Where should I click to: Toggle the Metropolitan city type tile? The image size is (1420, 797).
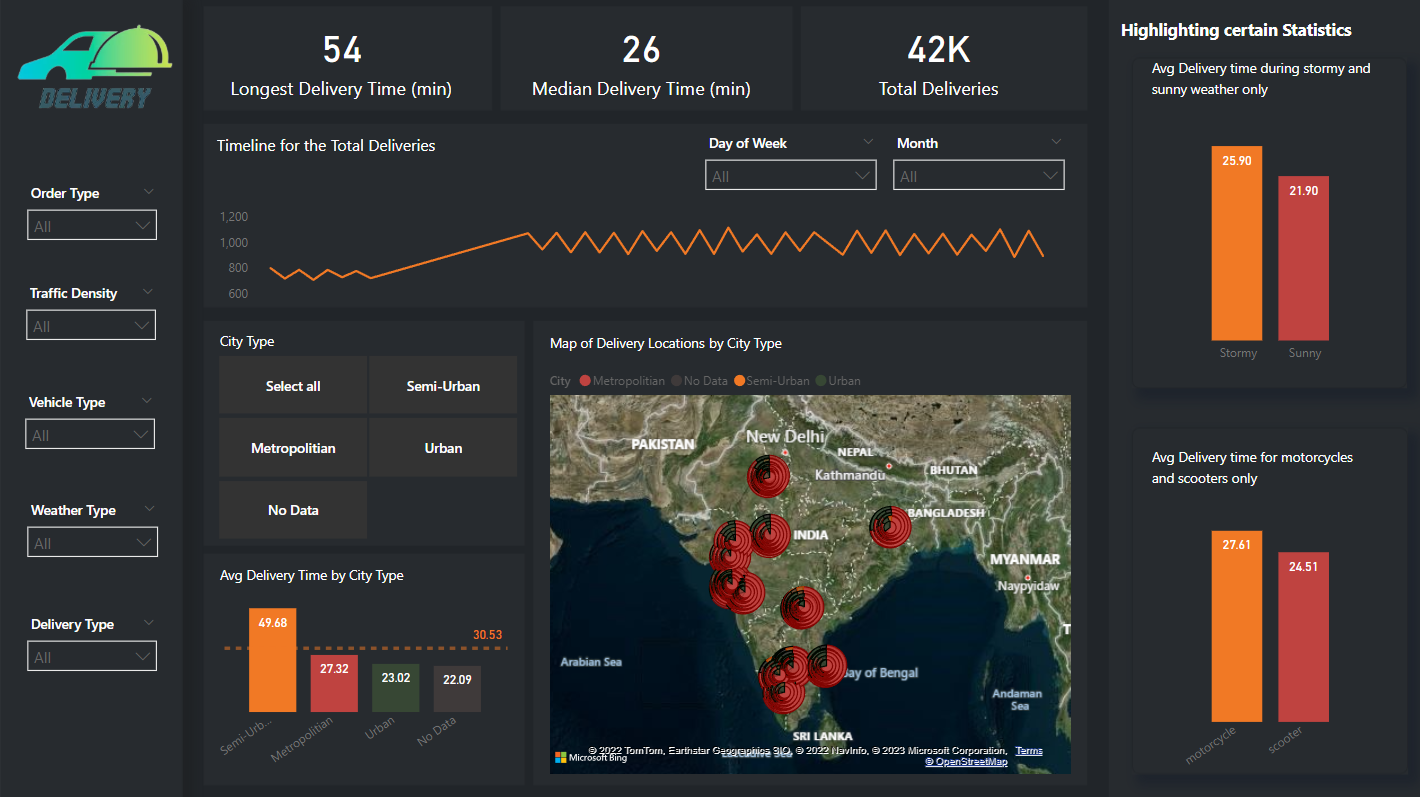click(x=293, y=448)
